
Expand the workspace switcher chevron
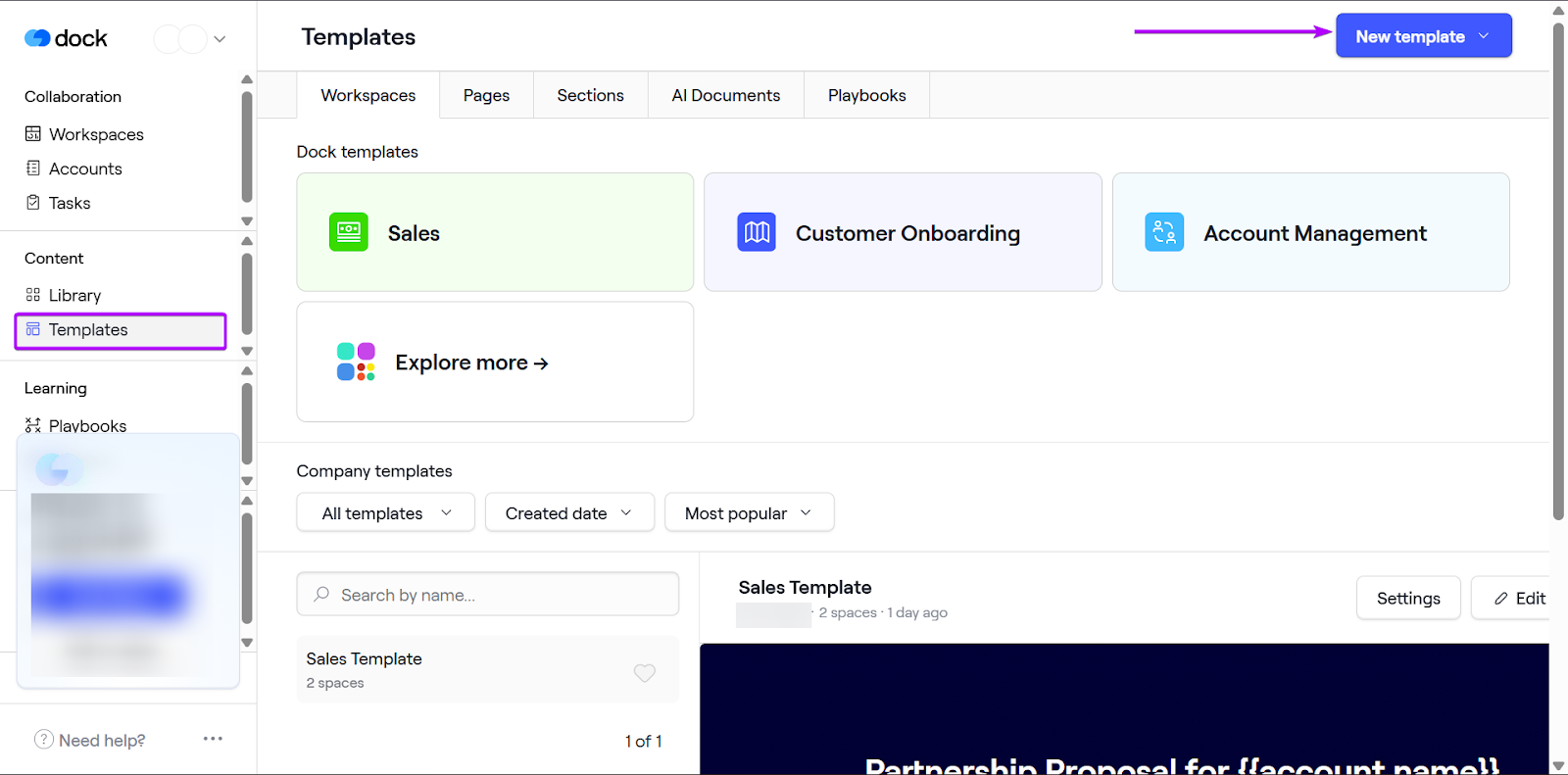tap(220, 39)
